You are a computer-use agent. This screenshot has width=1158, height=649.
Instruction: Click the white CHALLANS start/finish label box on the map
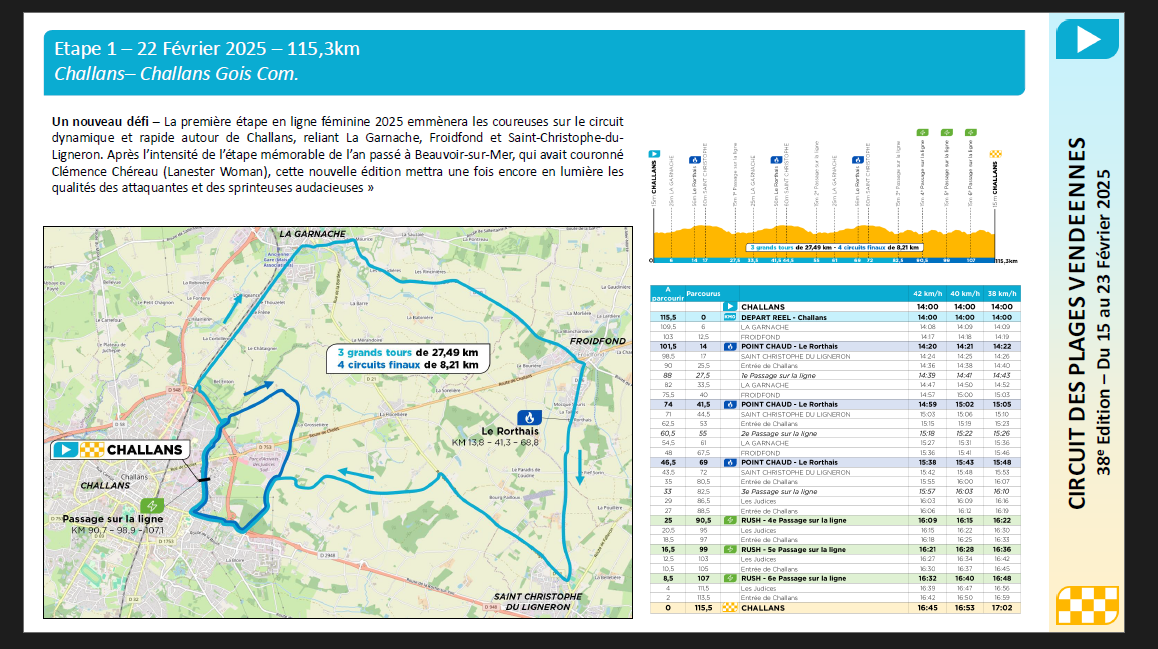click(120, 450)
